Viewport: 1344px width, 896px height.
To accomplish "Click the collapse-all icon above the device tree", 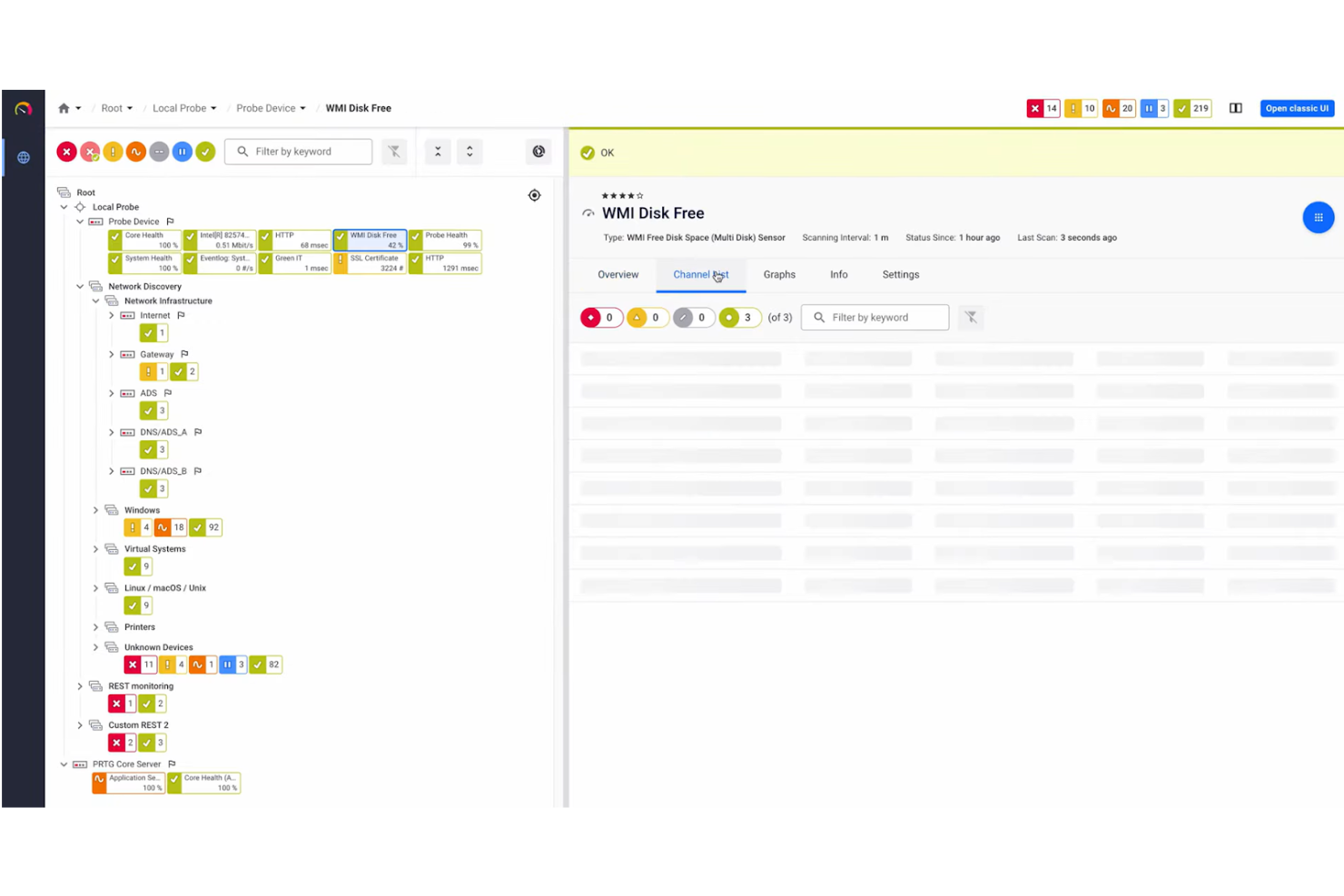I will 438,152.
